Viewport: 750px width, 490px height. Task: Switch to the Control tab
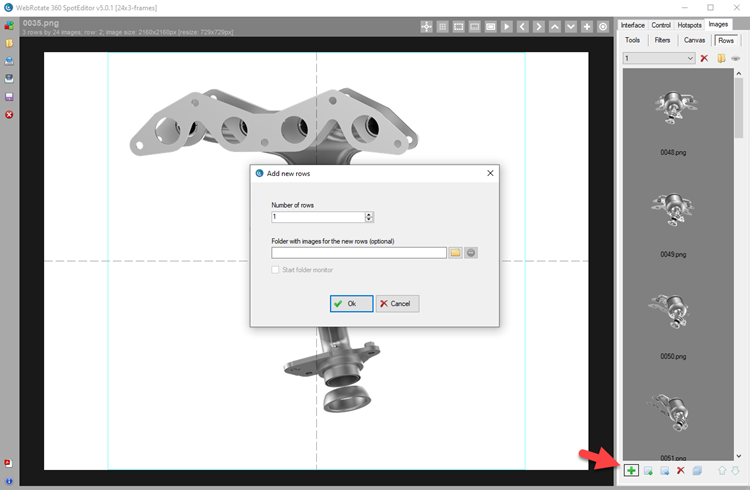[661, 25]
